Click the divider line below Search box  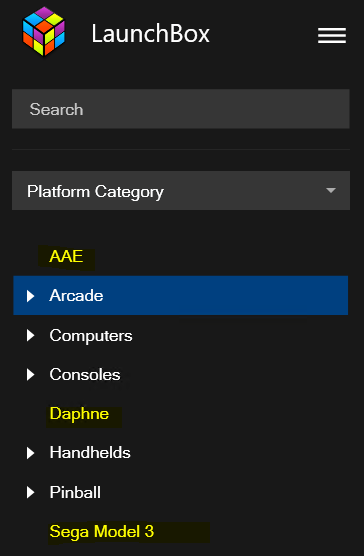[x=181, y=150]
